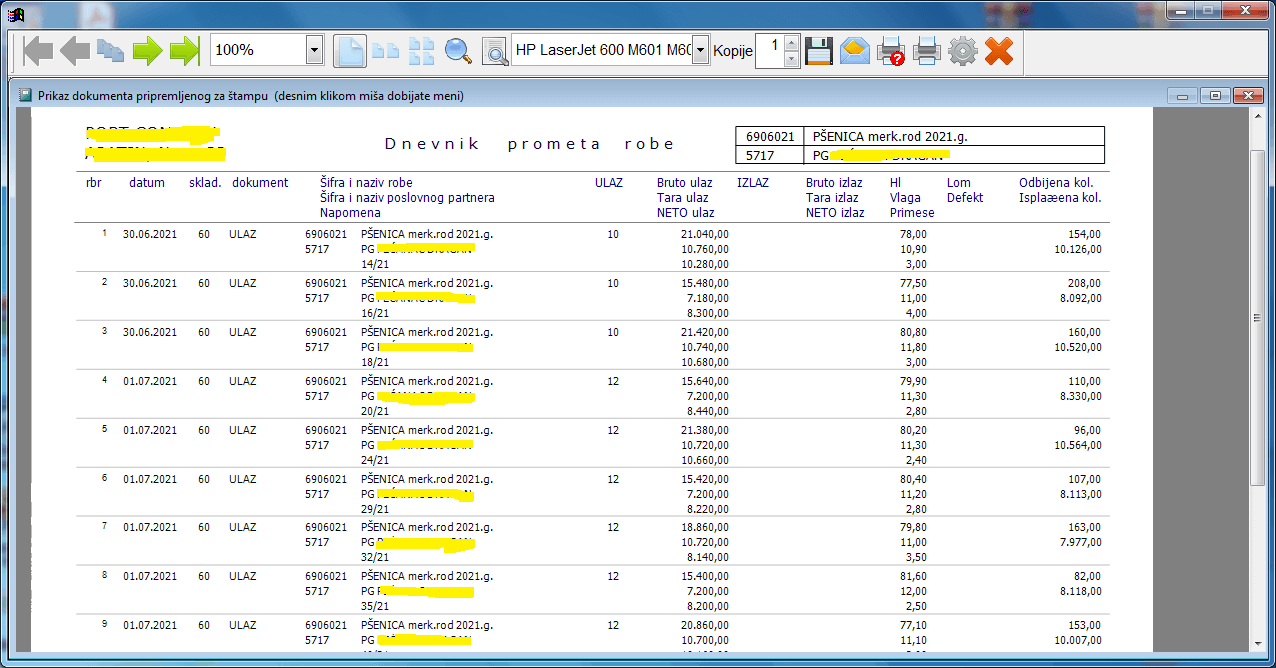The width and height of the screenshot is (1276, 668).
Task: Click the value 208,00 in row 2
Action: [1085, 283]
